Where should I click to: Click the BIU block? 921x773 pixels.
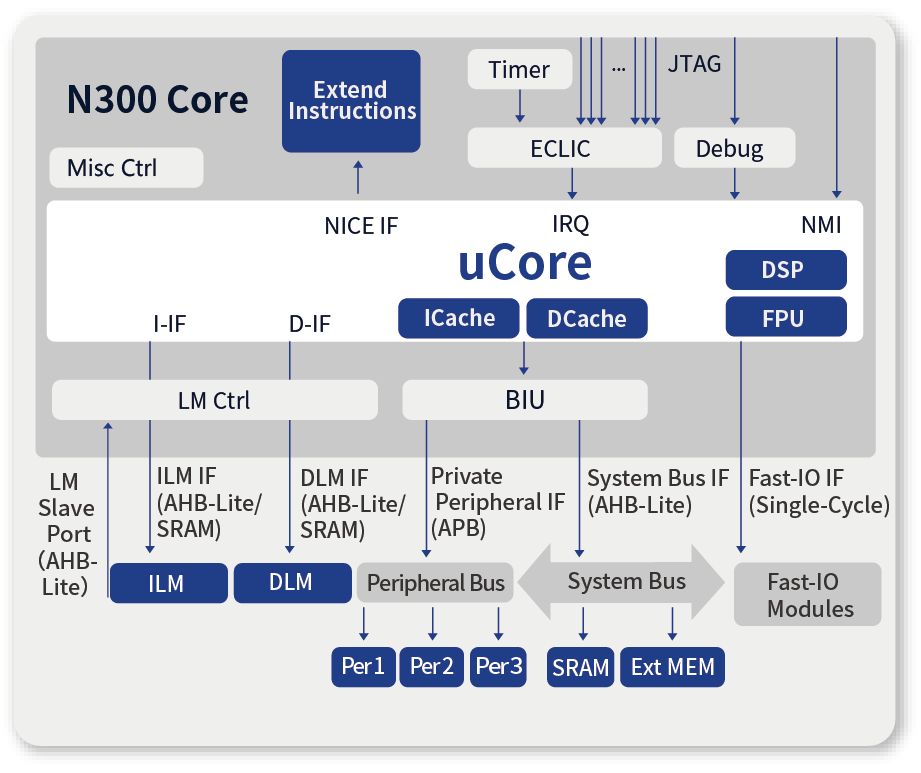coord(525,400)
